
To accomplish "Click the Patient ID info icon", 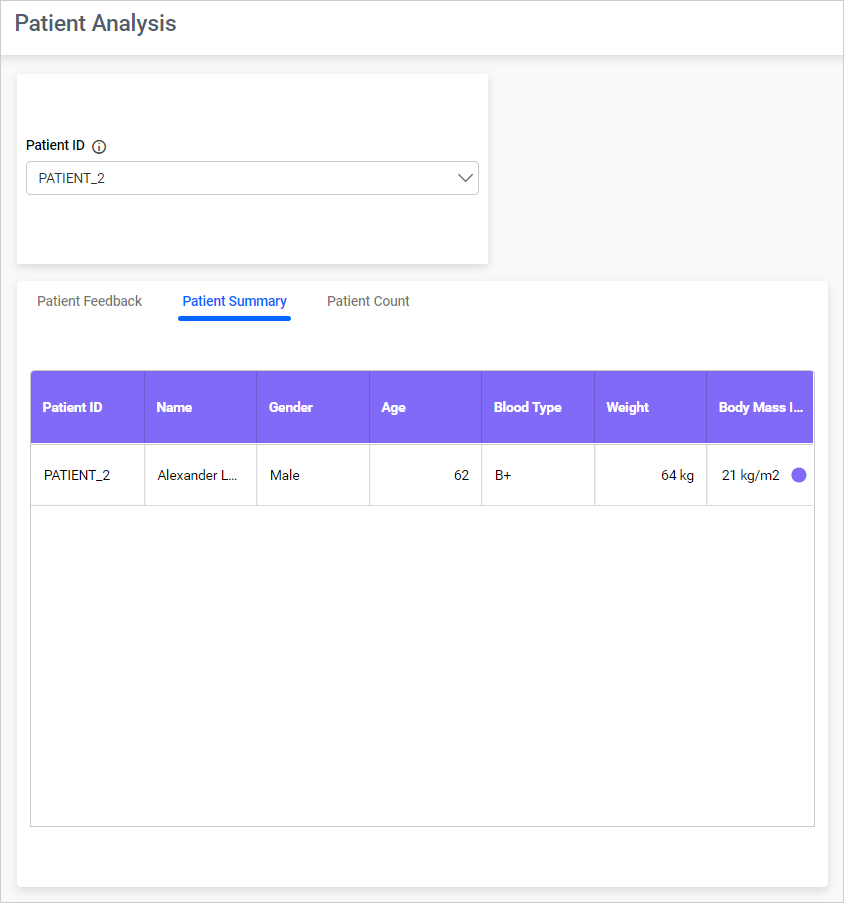I will click(x=98, y=146).
